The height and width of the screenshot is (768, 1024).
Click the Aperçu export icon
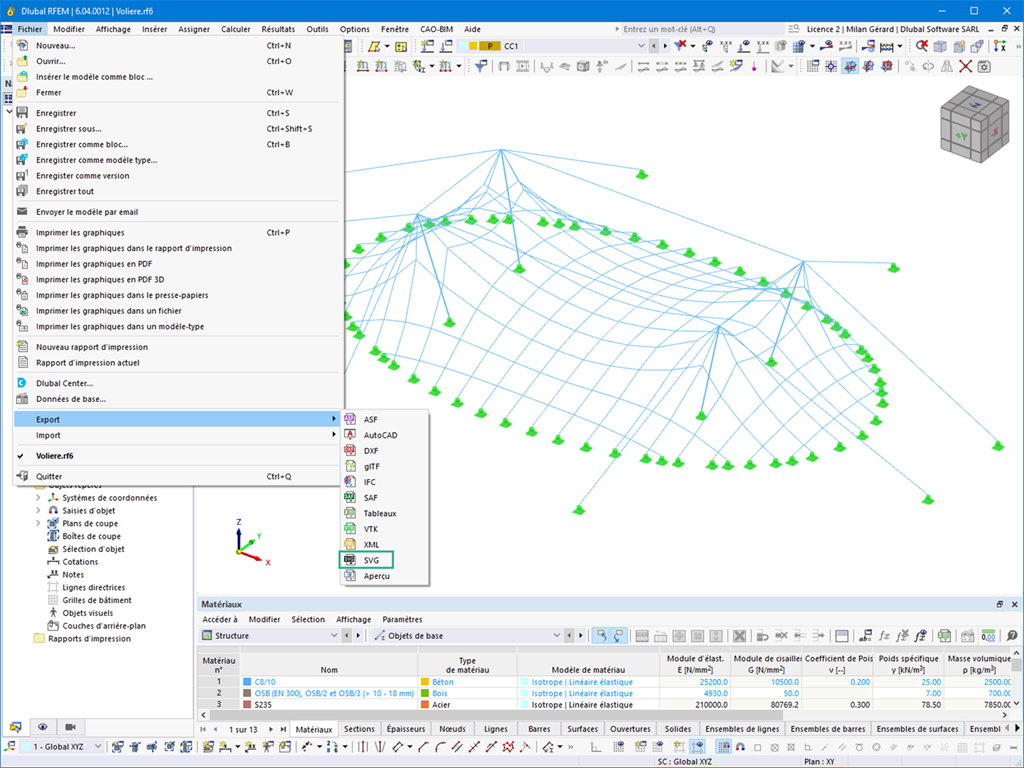pos(350,575)
